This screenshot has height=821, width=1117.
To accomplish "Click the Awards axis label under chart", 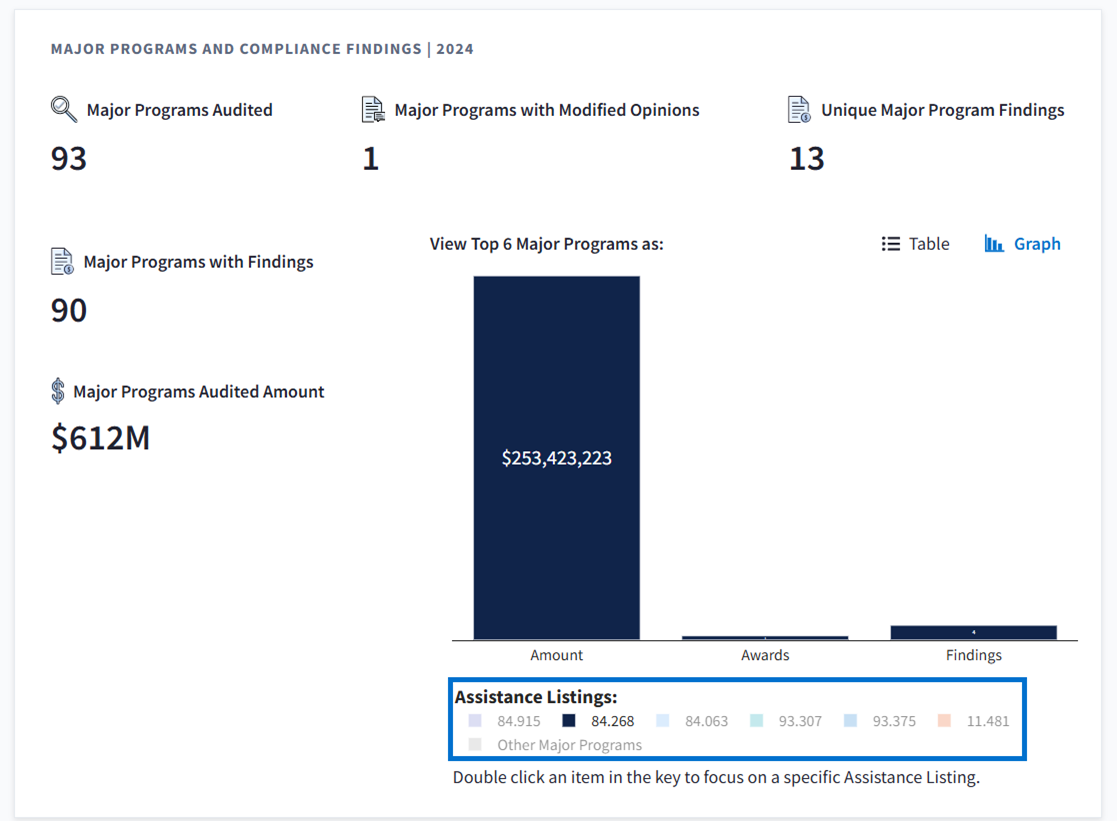I will click(x=765, y=655).
